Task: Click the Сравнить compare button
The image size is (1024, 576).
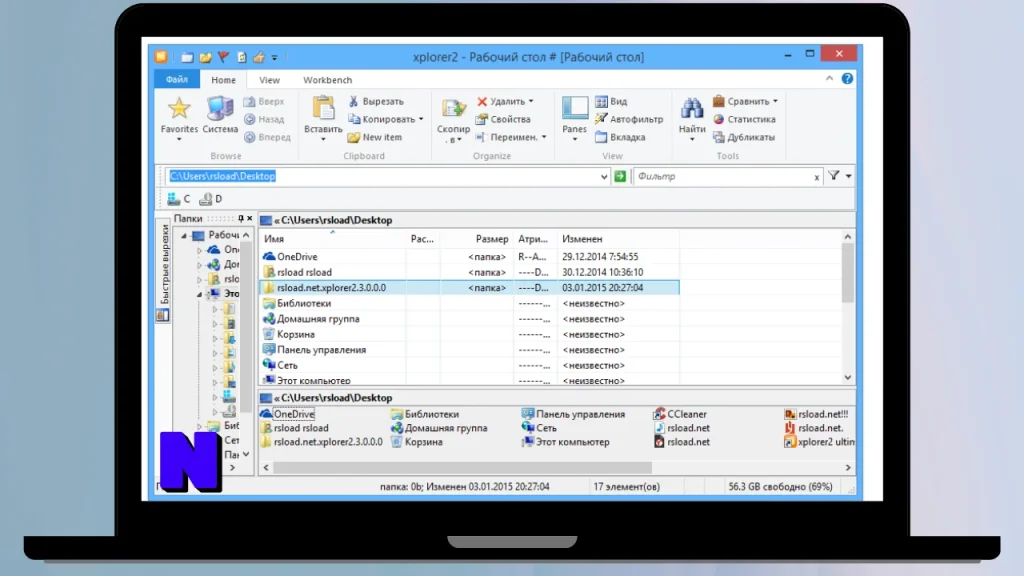Action: (741, 101)
